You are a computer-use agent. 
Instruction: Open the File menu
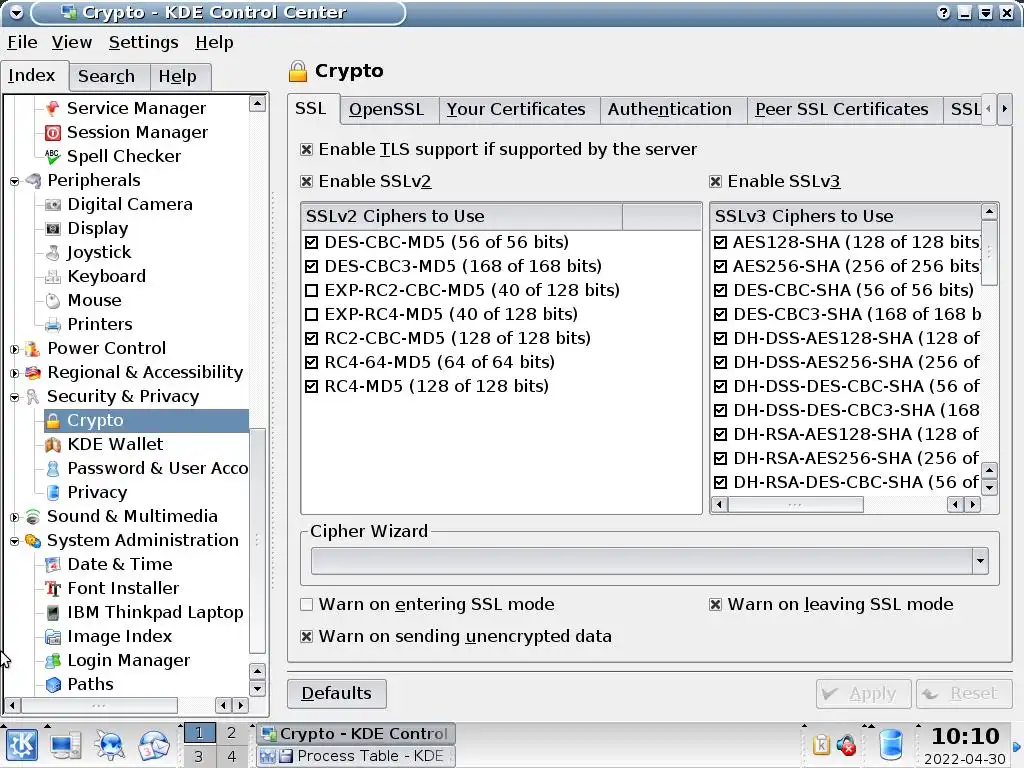(22, 42)
